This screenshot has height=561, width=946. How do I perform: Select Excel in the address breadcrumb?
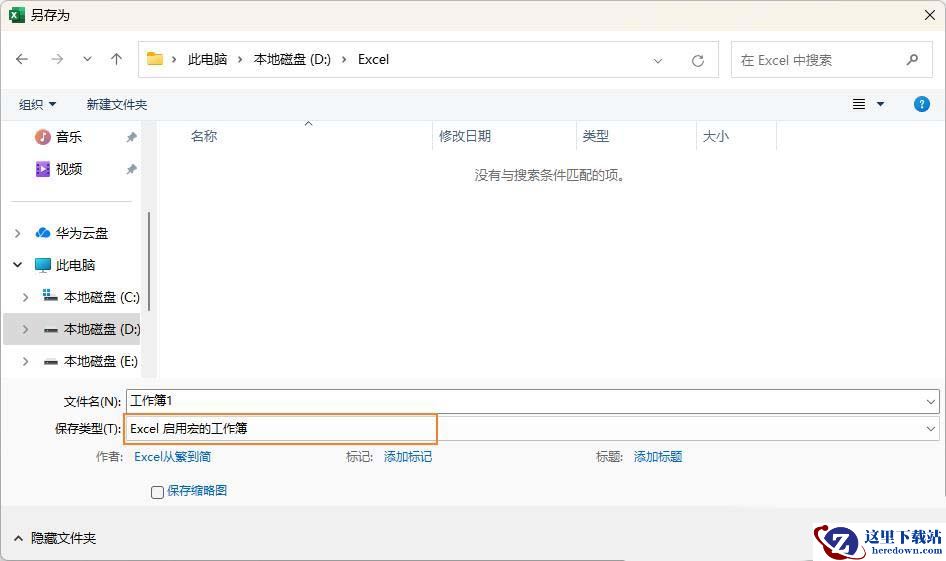point(373,59)
